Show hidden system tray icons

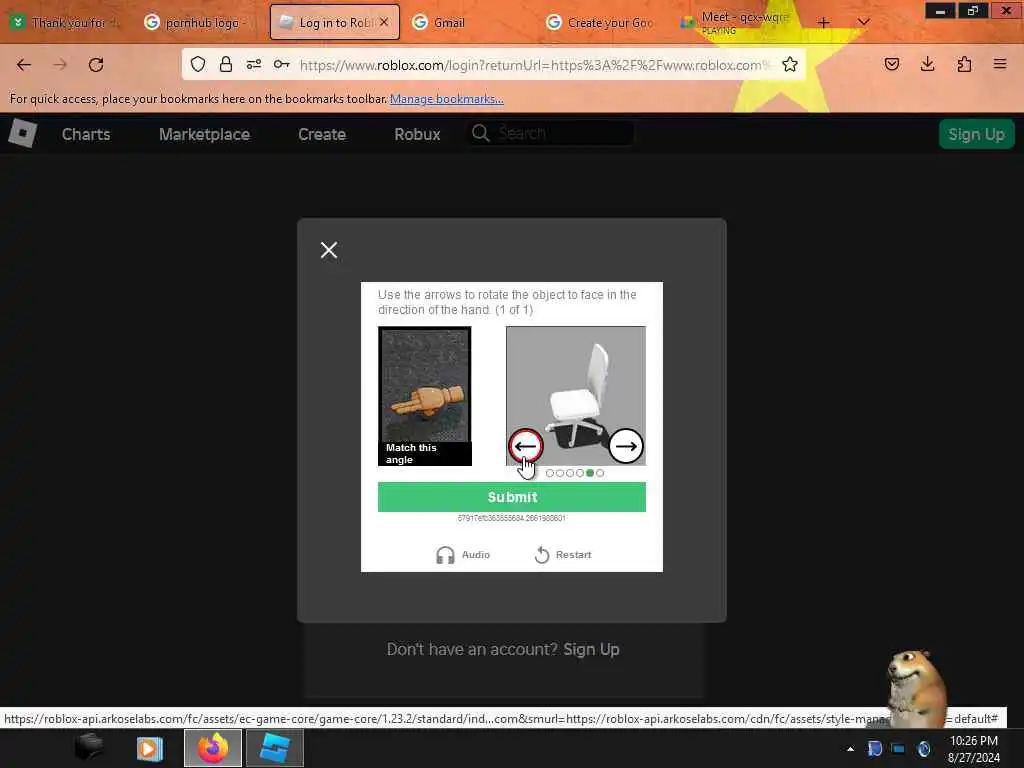(850, 749)
